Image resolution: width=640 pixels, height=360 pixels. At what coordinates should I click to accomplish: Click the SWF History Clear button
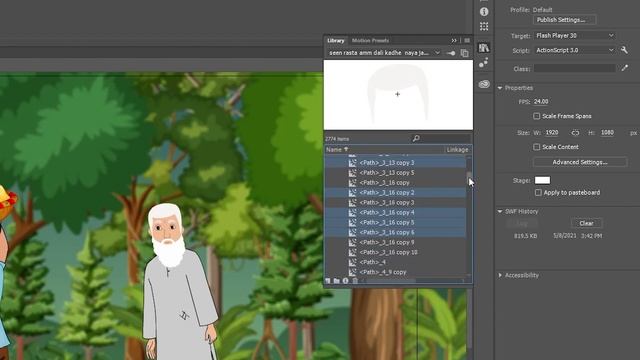586,223
